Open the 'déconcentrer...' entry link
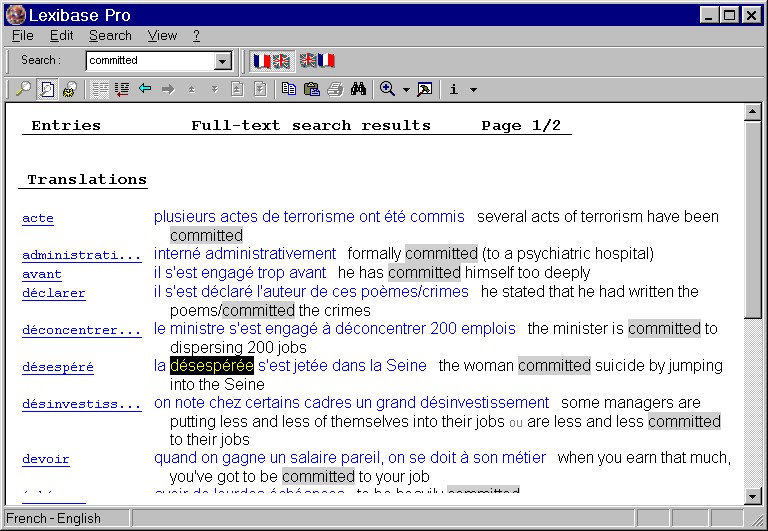Screen dimensions: 768x531 (82, 330)
